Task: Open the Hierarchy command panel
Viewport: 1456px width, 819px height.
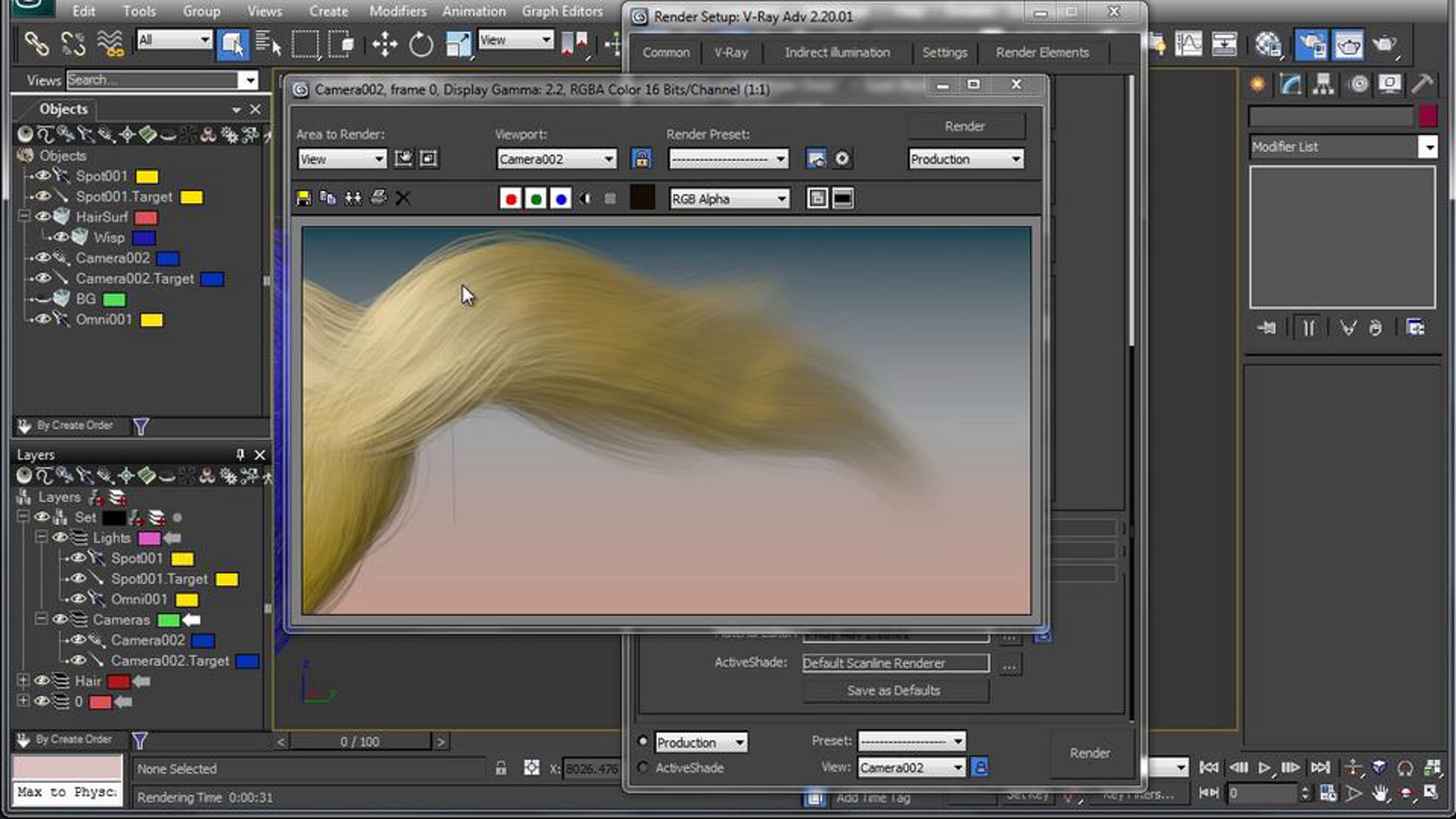Action: pos(1323,84)
